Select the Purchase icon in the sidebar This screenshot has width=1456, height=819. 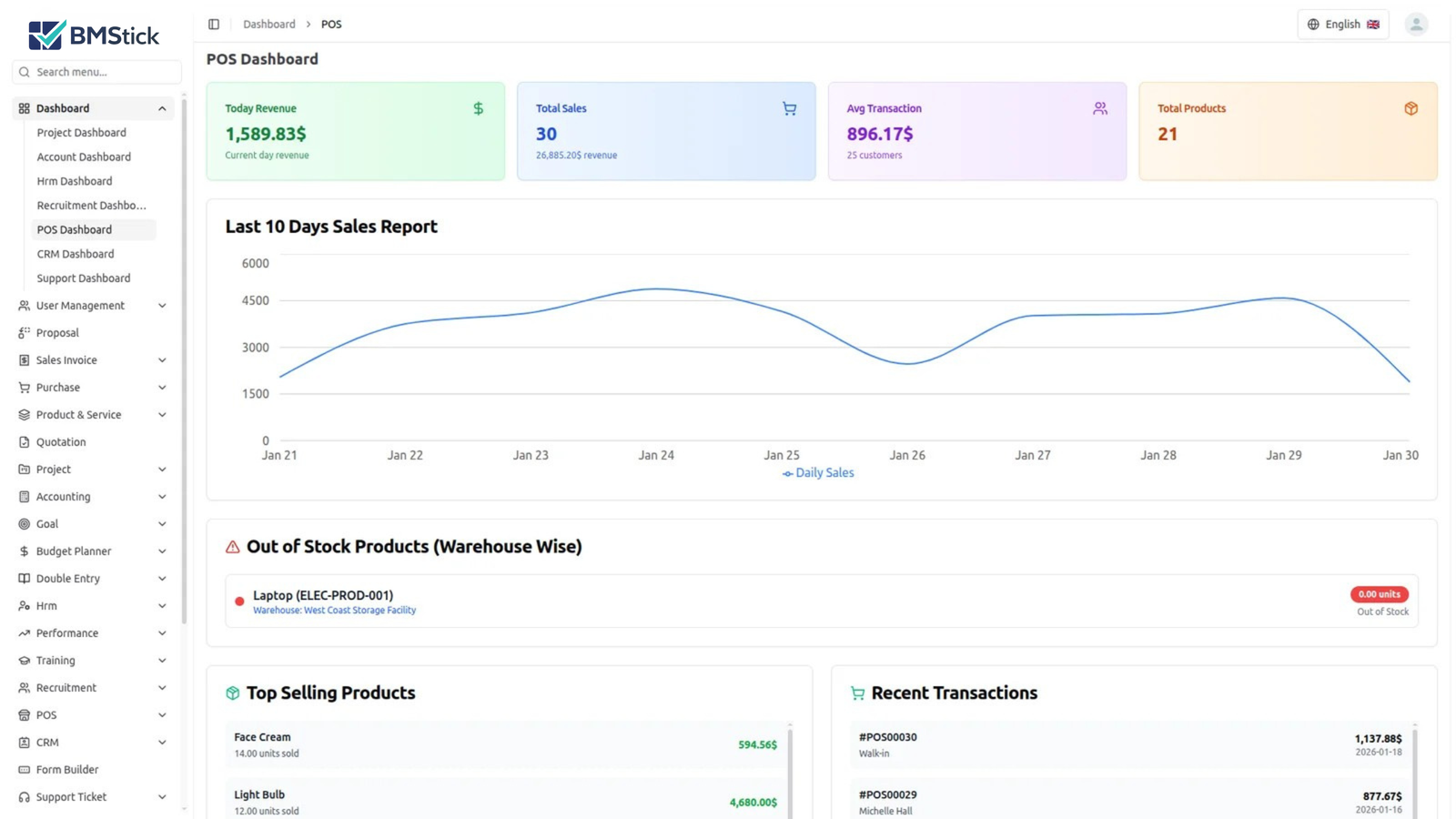[24, 387]
